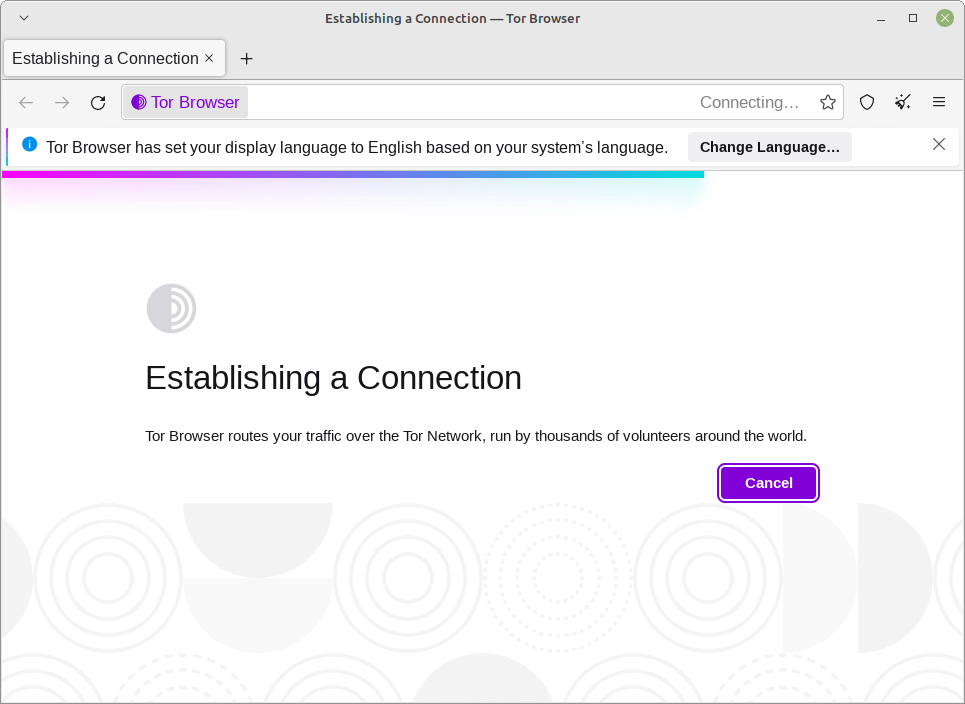Dismiss the language notification bar
The image size is (965, 704).
pyautogui.click(x=939, y=144)
